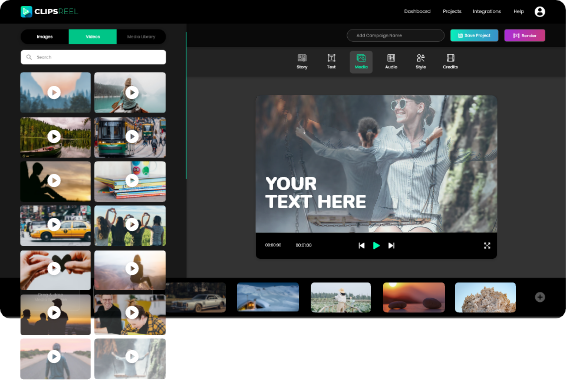The width and height of the screenshot is (566, 380).
Task: Play the kayaker on lake video
Action: [132, 92]
